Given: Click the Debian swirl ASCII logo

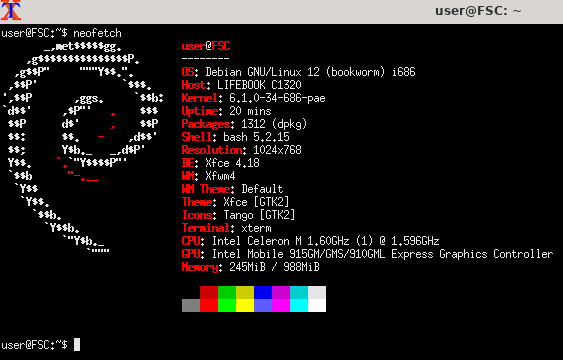Looking at the screenshot, I should pyautogui.click(x=83, y=149).
